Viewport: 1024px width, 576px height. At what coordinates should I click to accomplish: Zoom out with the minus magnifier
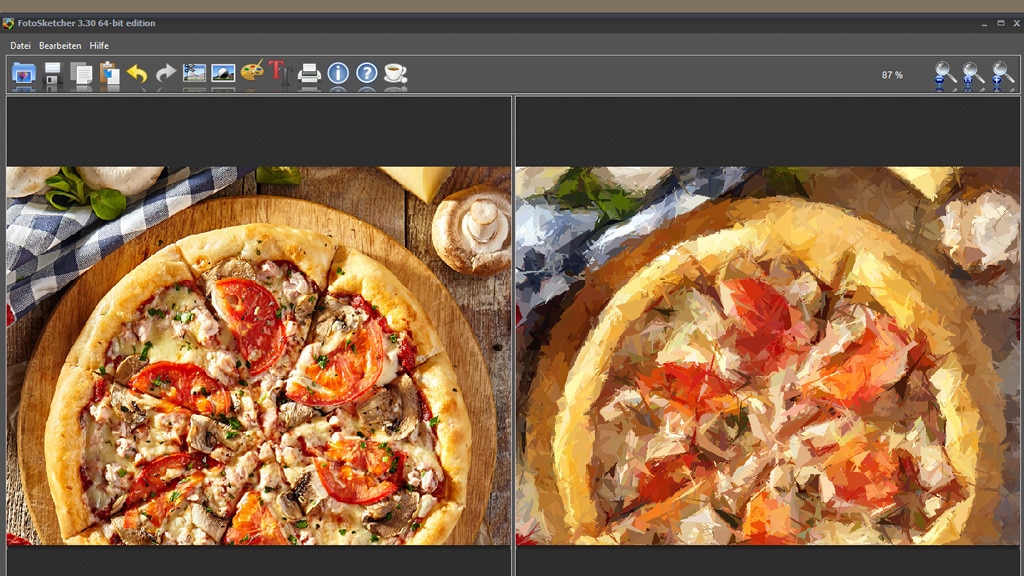point(944,75)
